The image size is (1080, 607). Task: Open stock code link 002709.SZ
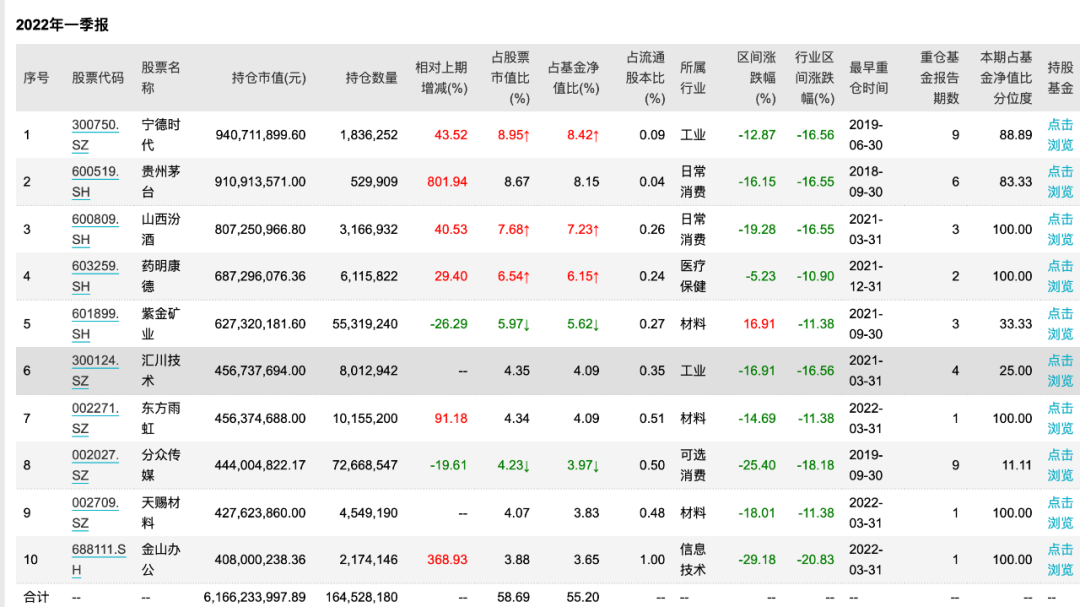pyautogui.click(x=95, y=513)
